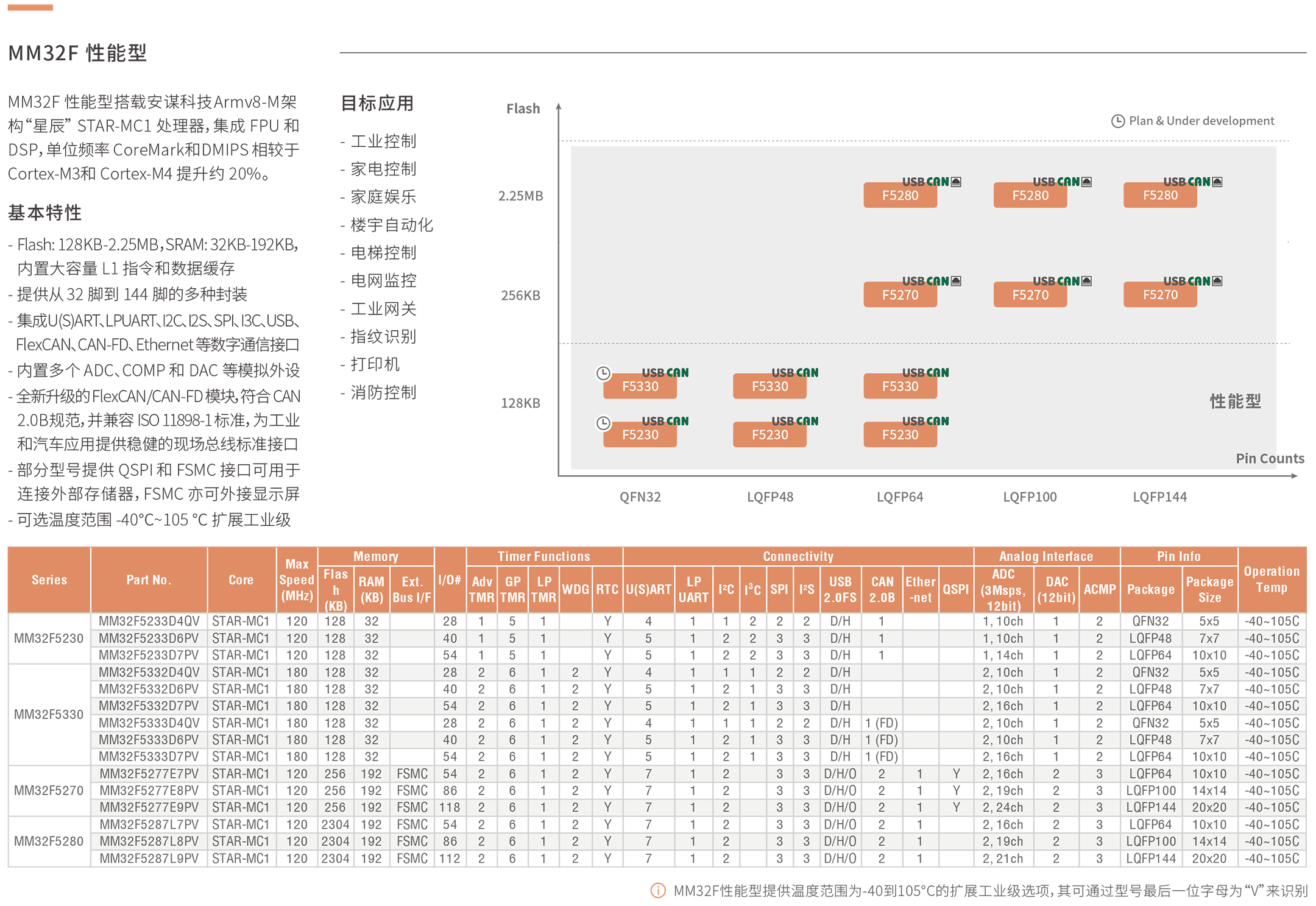The image size is (1316, 906).
Task: Click the 'MM32F 性能型' page title
Action: (x=77, y=53)
